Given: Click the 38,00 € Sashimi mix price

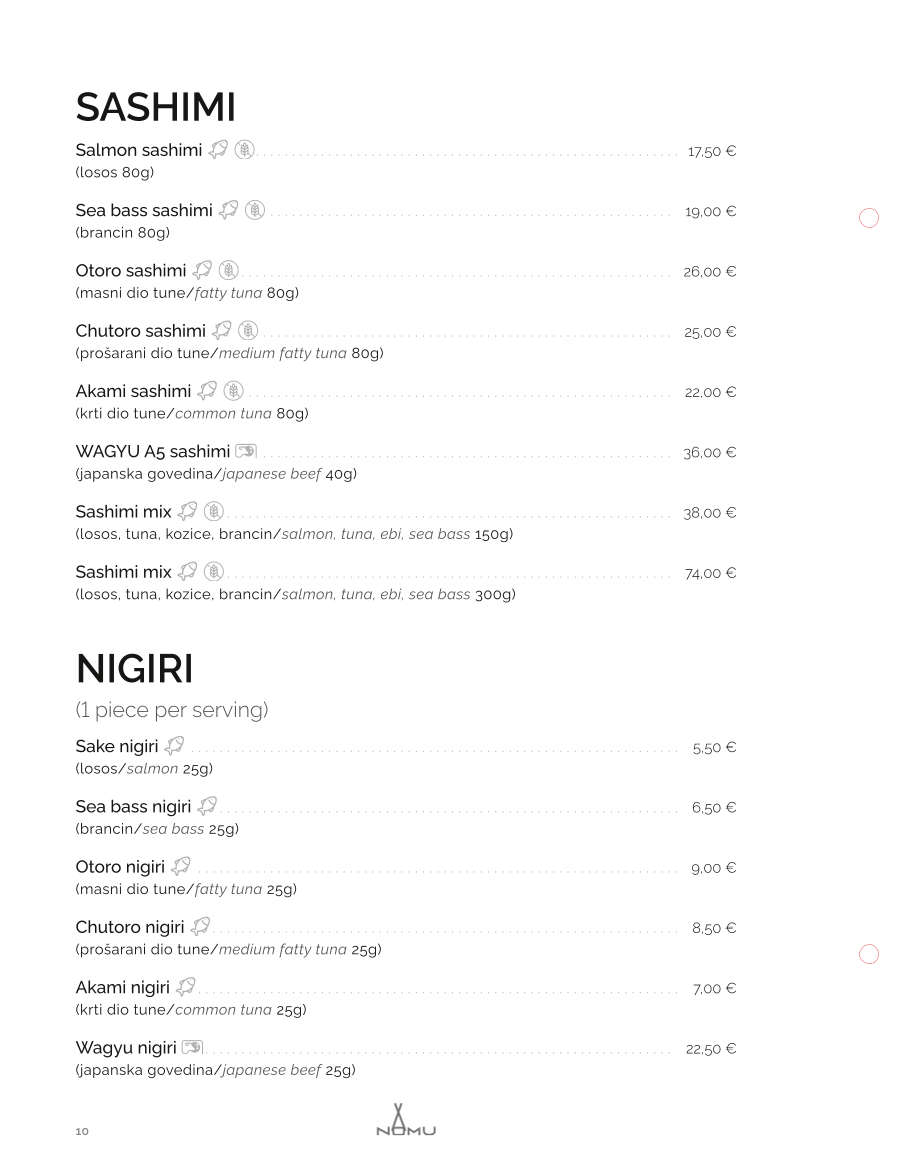Looking at the screenshot, I should click(x=710, y=513).
